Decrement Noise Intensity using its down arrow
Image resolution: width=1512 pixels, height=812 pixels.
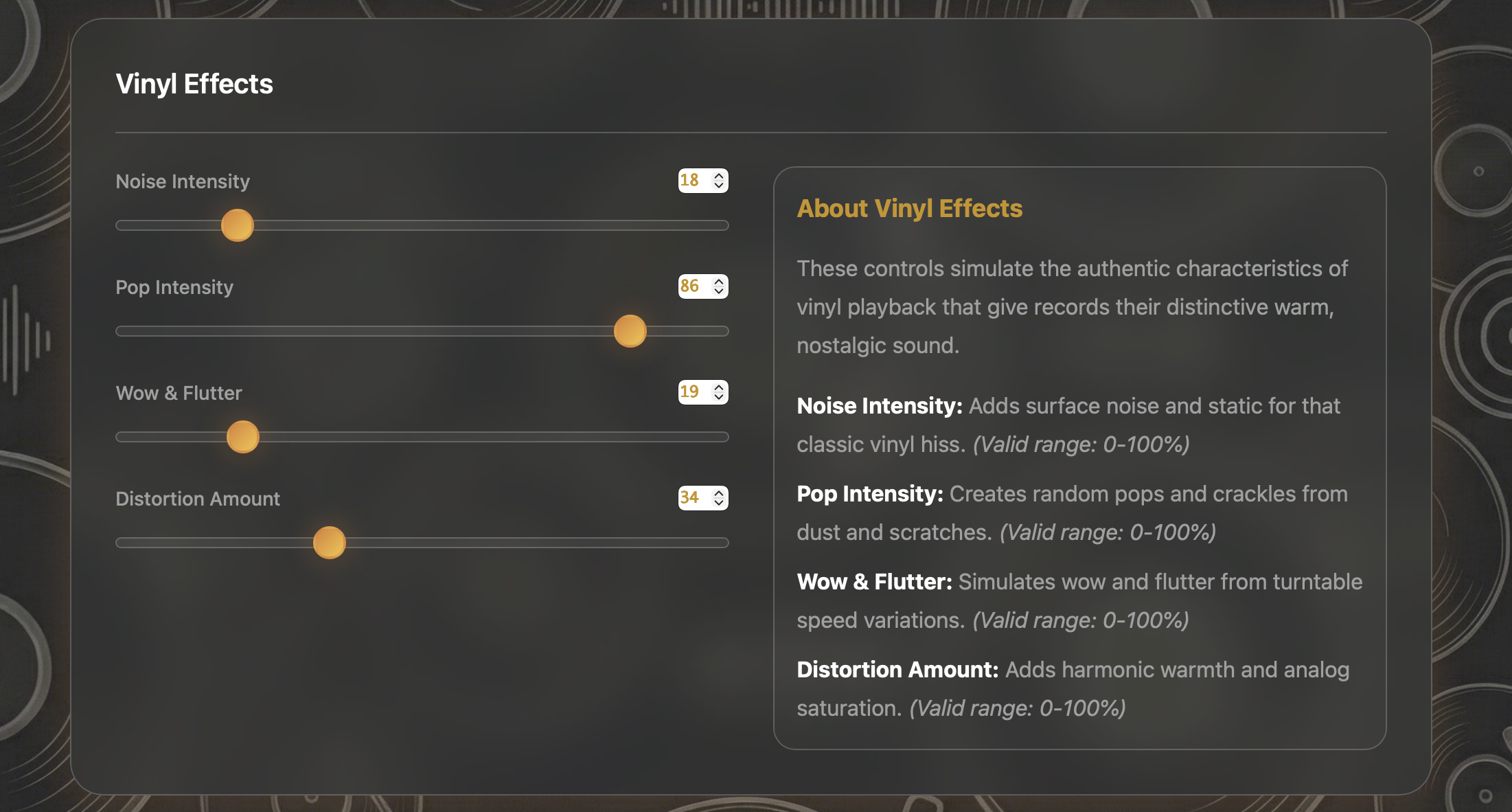718,185
